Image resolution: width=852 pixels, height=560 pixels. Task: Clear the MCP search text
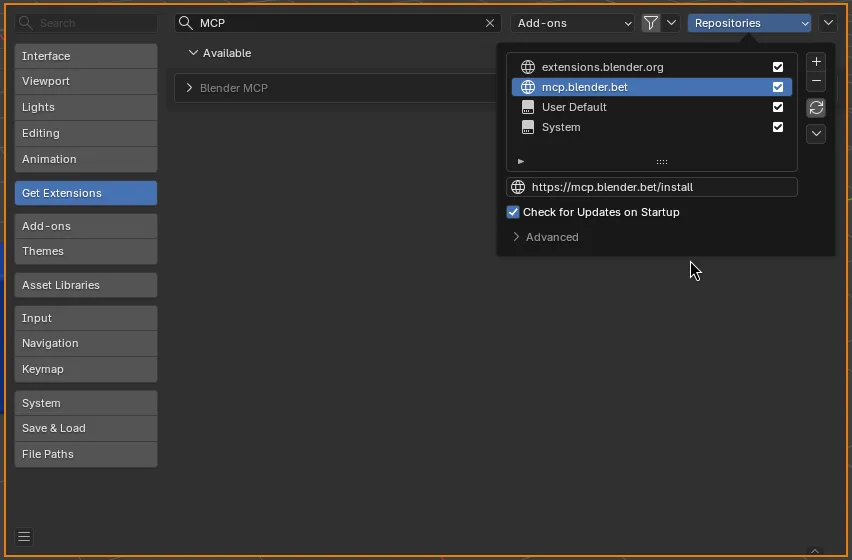(490, 23)
